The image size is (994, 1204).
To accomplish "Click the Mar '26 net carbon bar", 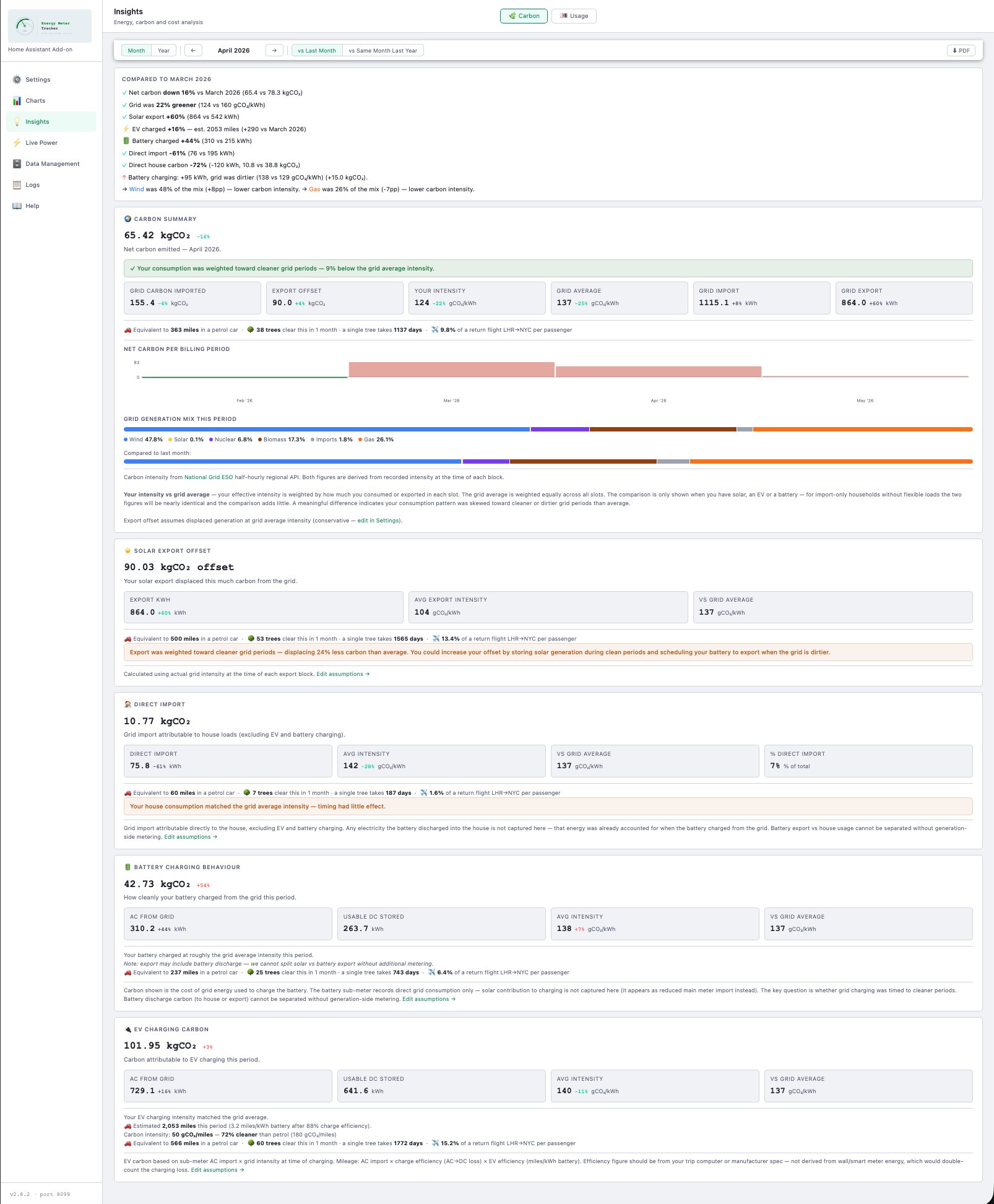I will [451, 370].
